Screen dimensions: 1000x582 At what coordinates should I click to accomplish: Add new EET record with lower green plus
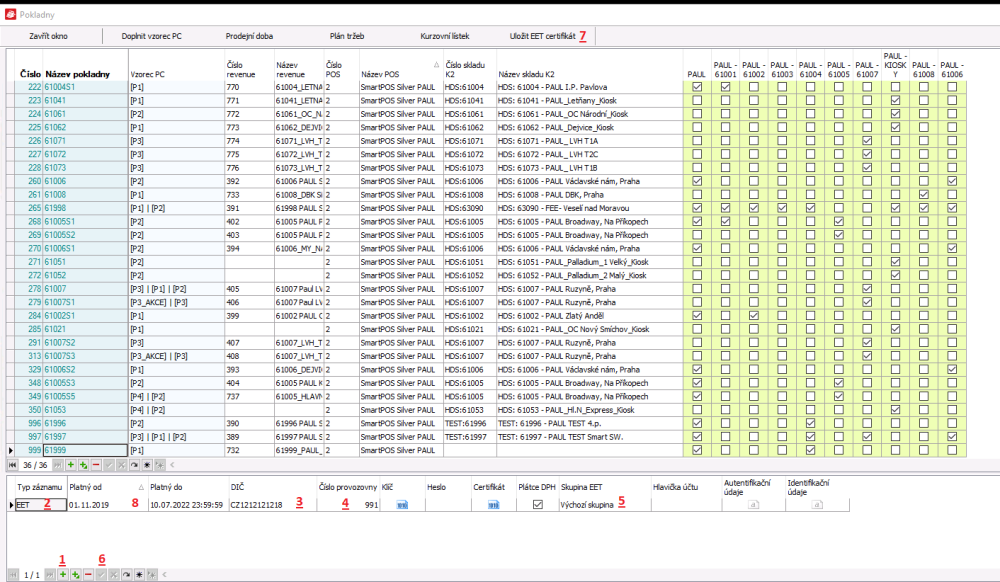point(63,574)
